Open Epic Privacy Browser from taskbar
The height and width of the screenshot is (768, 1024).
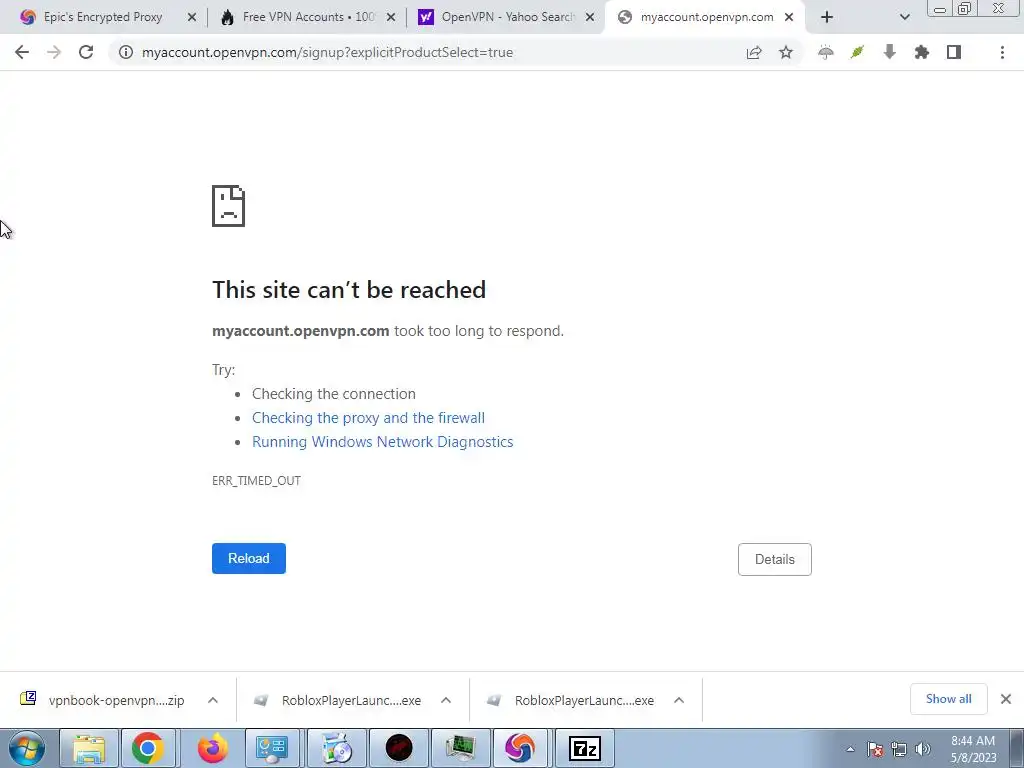pos(520,748)
